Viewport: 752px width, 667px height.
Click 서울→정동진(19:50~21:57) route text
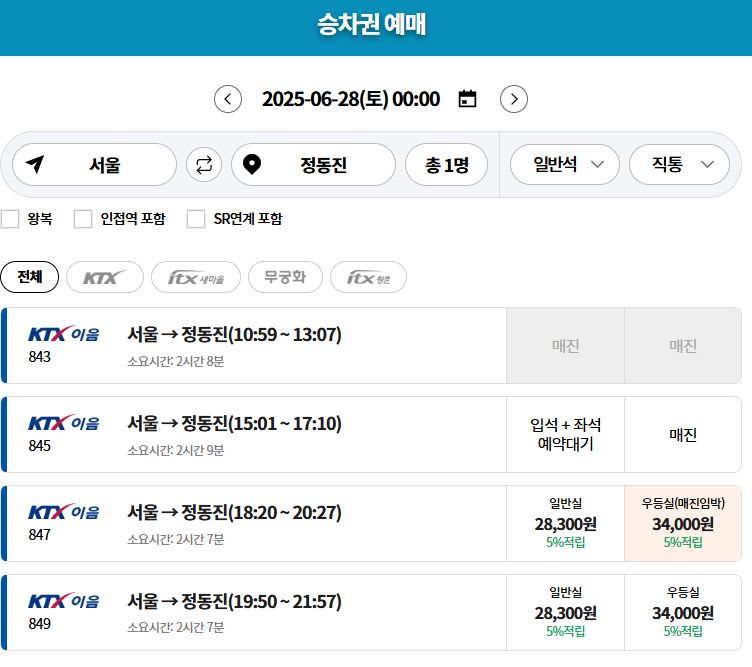click(x=235, y=601)
